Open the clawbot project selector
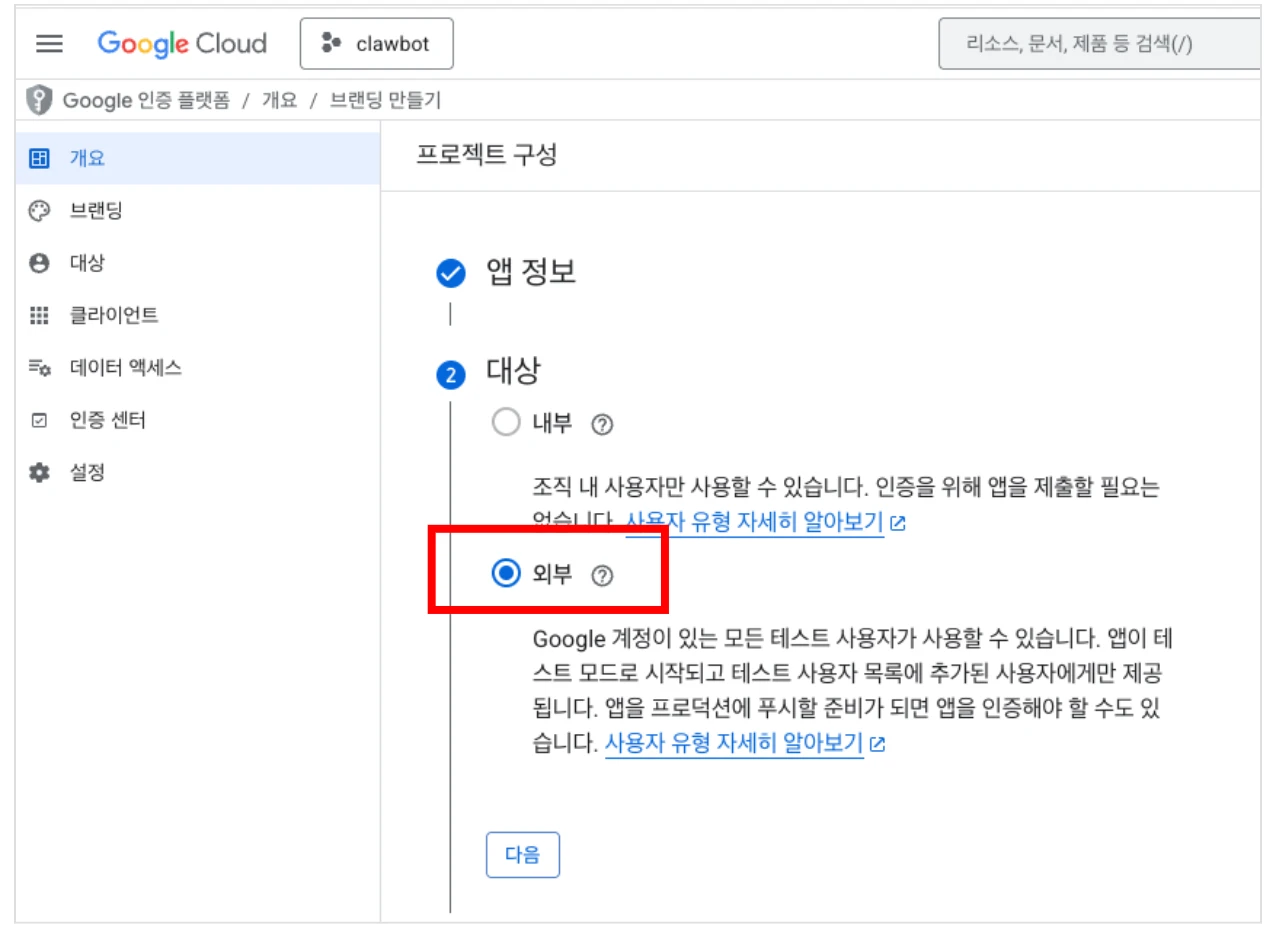The width and height of the screenshot is (1270, 936). pyautogui.click(x=376, y=44)
